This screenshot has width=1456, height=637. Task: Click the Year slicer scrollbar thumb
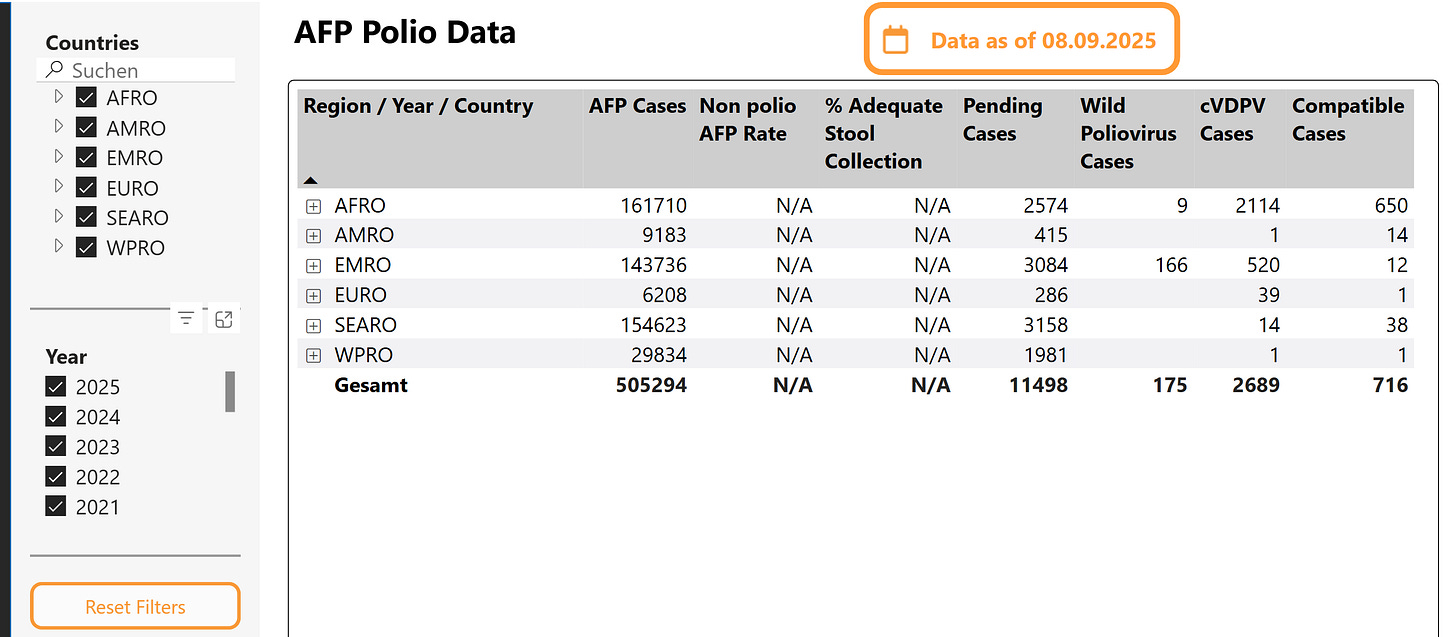(230, 391)
